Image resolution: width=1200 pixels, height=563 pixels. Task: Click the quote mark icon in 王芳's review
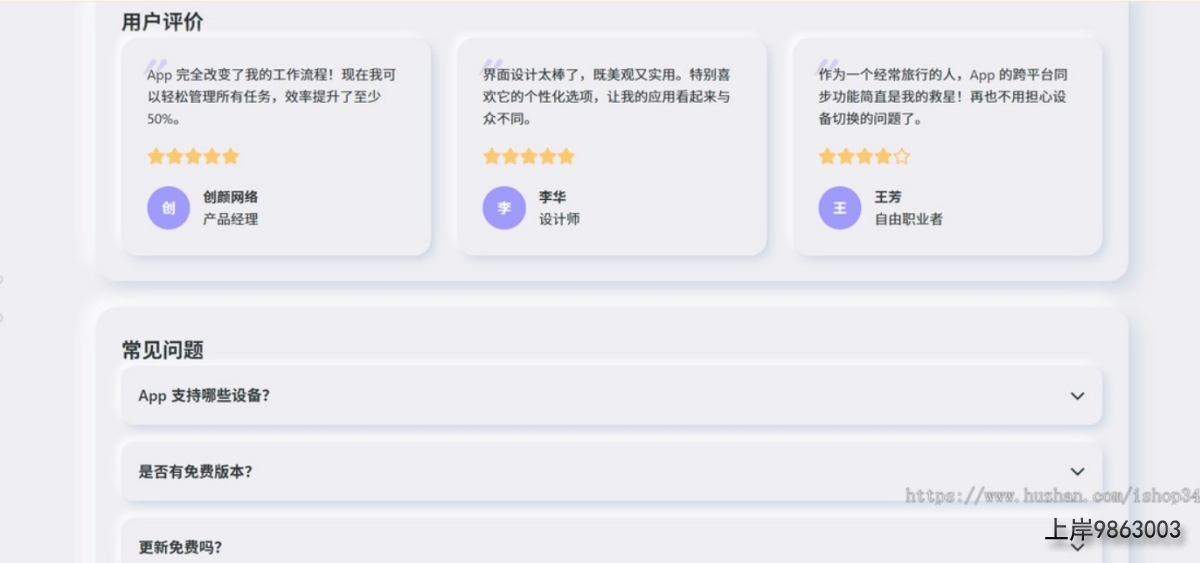[829, 65]
